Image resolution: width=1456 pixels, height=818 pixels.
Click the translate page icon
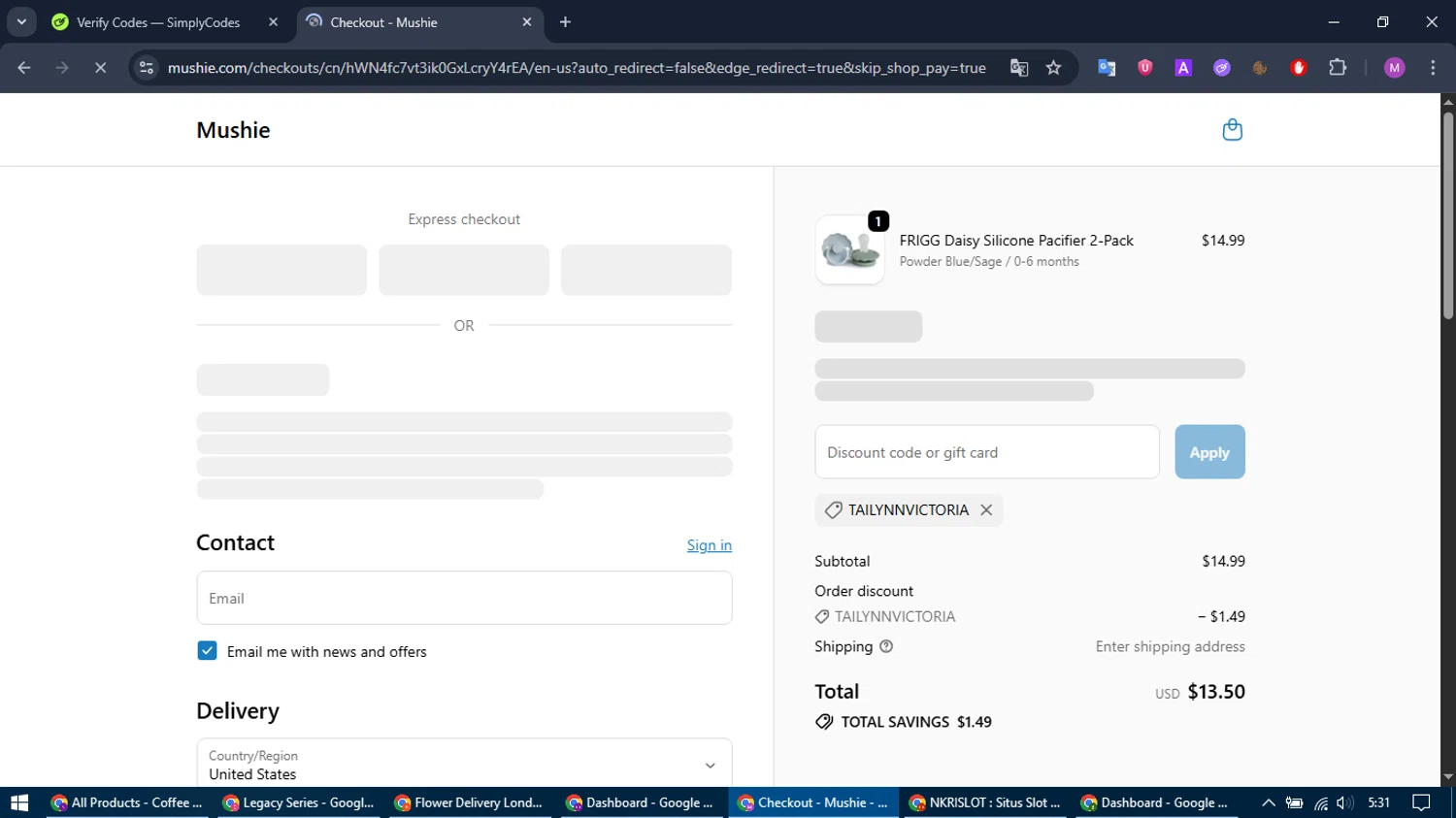(x=1019, y=68)
